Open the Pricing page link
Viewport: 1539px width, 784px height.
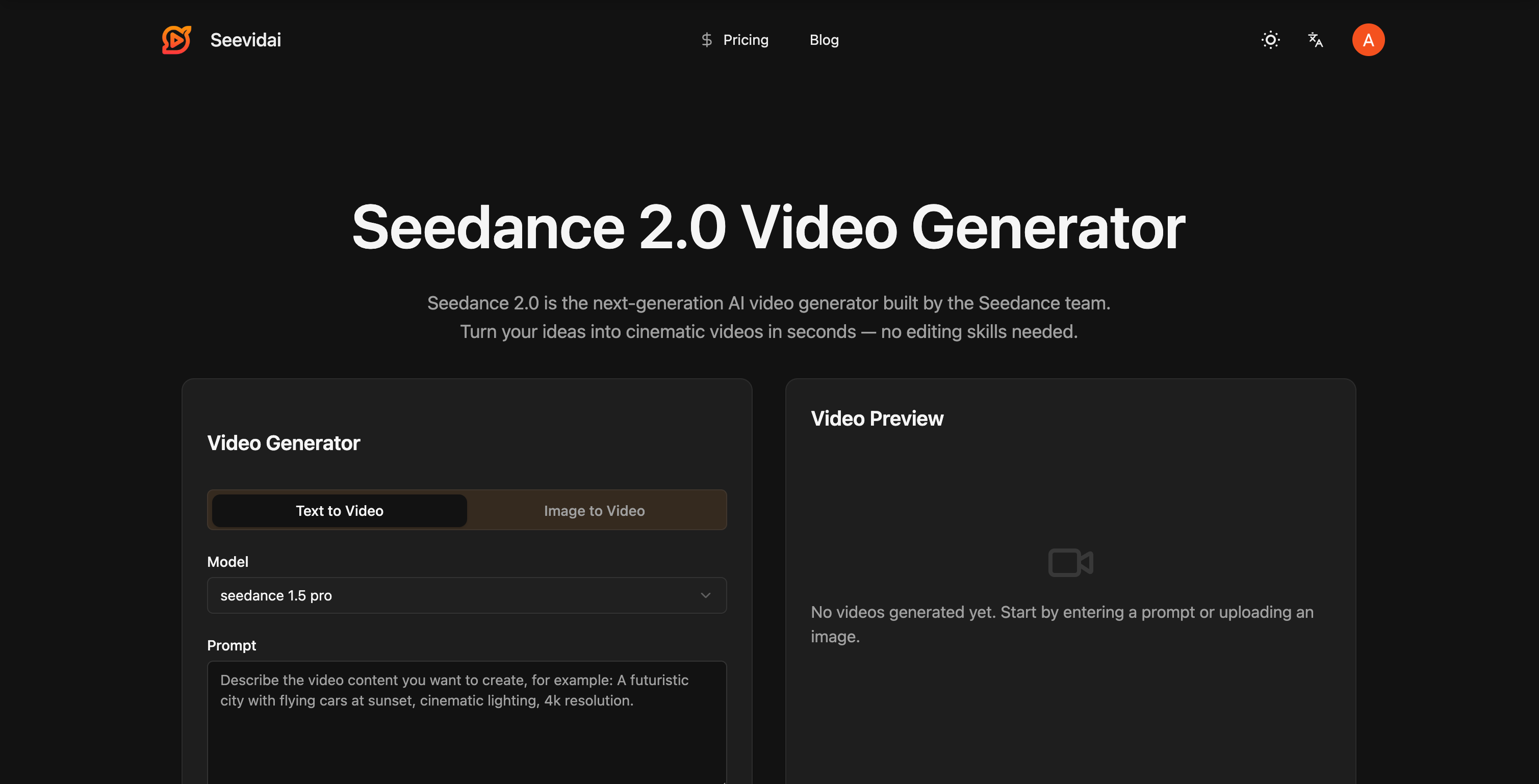[x=745, y=40]
